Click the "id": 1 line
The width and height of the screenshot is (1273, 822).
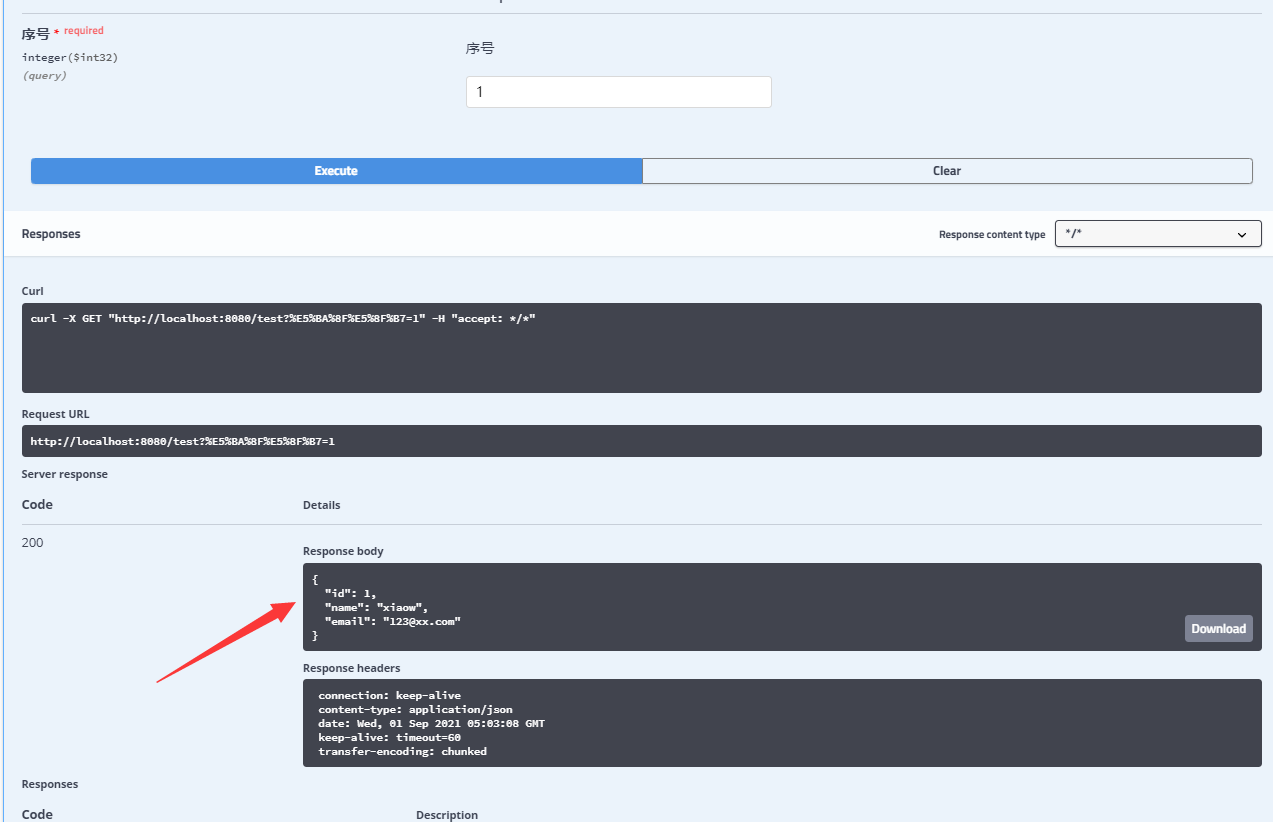click(350, 593)
